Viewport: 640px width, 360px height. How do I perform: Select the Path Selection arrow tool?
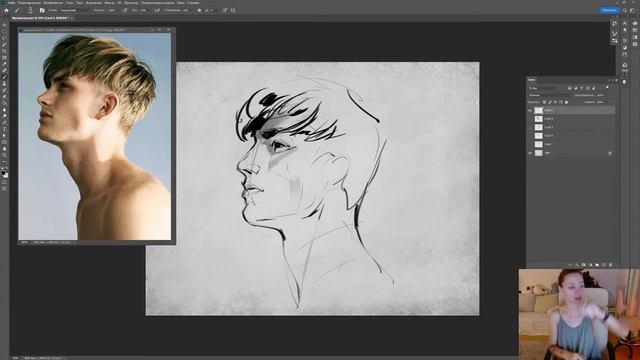point(4,136)
